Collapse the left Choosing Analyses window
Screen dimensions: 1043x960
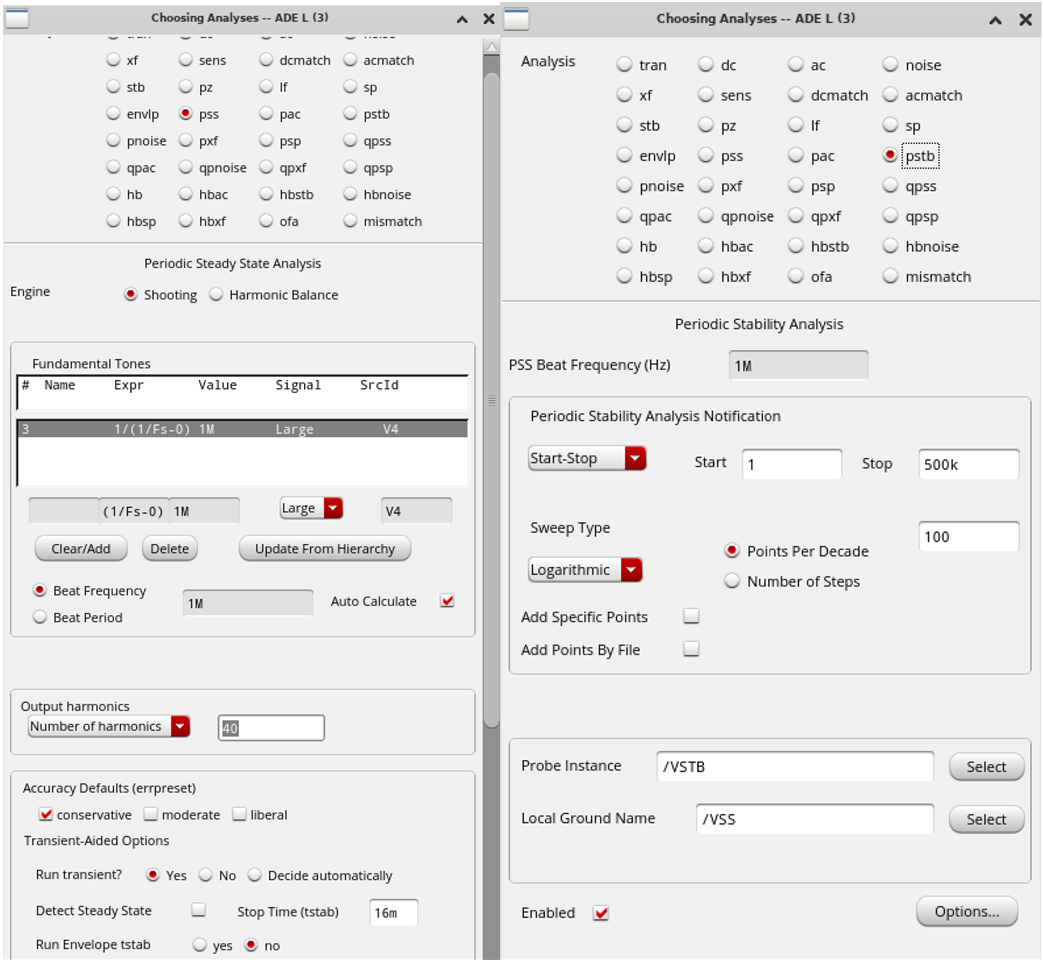(x=461, y=19)
